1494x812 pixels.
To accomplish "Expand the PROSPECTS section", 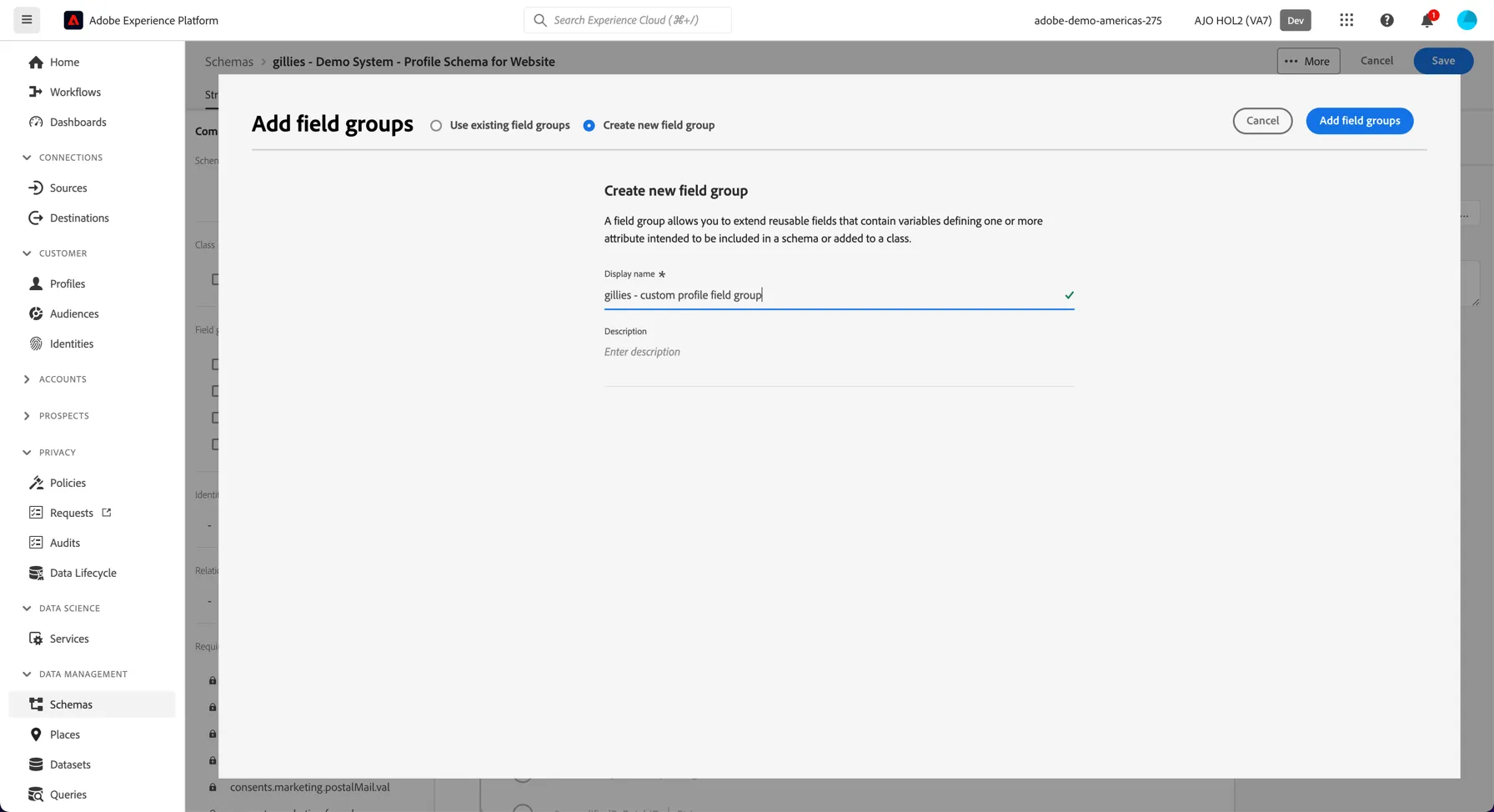I will click(27, 416).
